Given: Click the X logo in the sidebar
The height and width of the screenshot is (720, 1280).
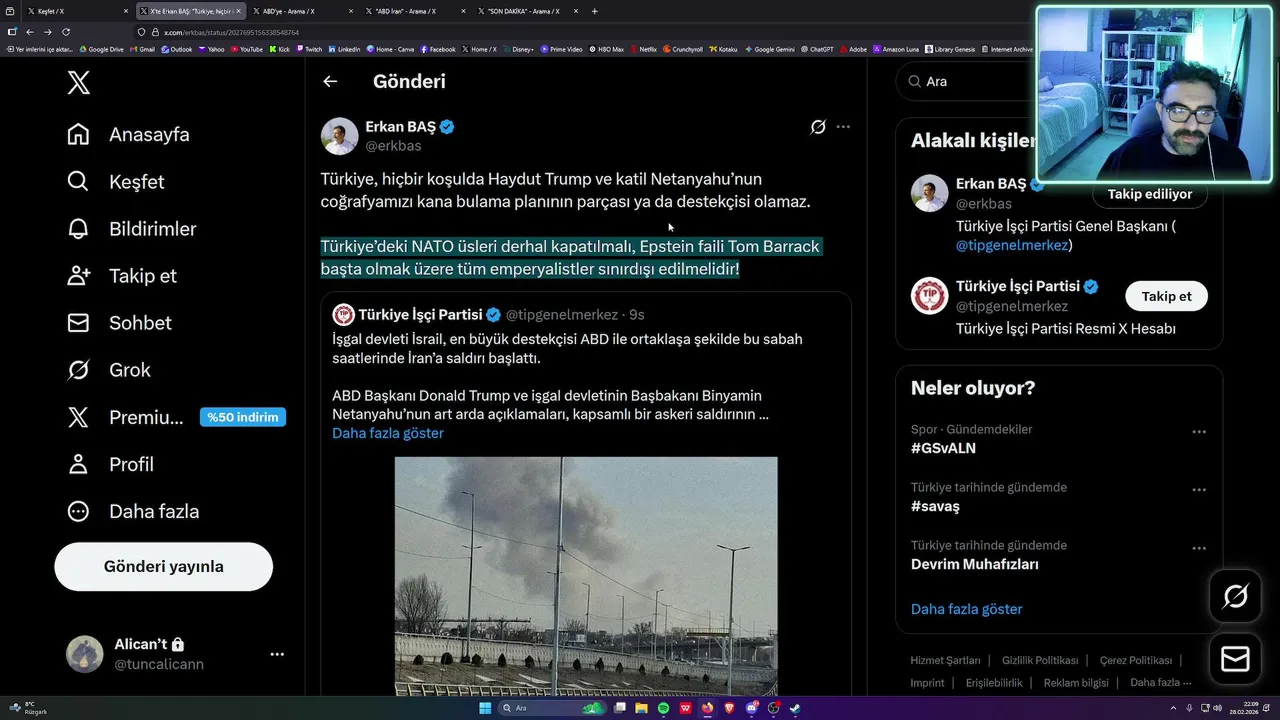Looking at the screenshot, I should [78, 82].
